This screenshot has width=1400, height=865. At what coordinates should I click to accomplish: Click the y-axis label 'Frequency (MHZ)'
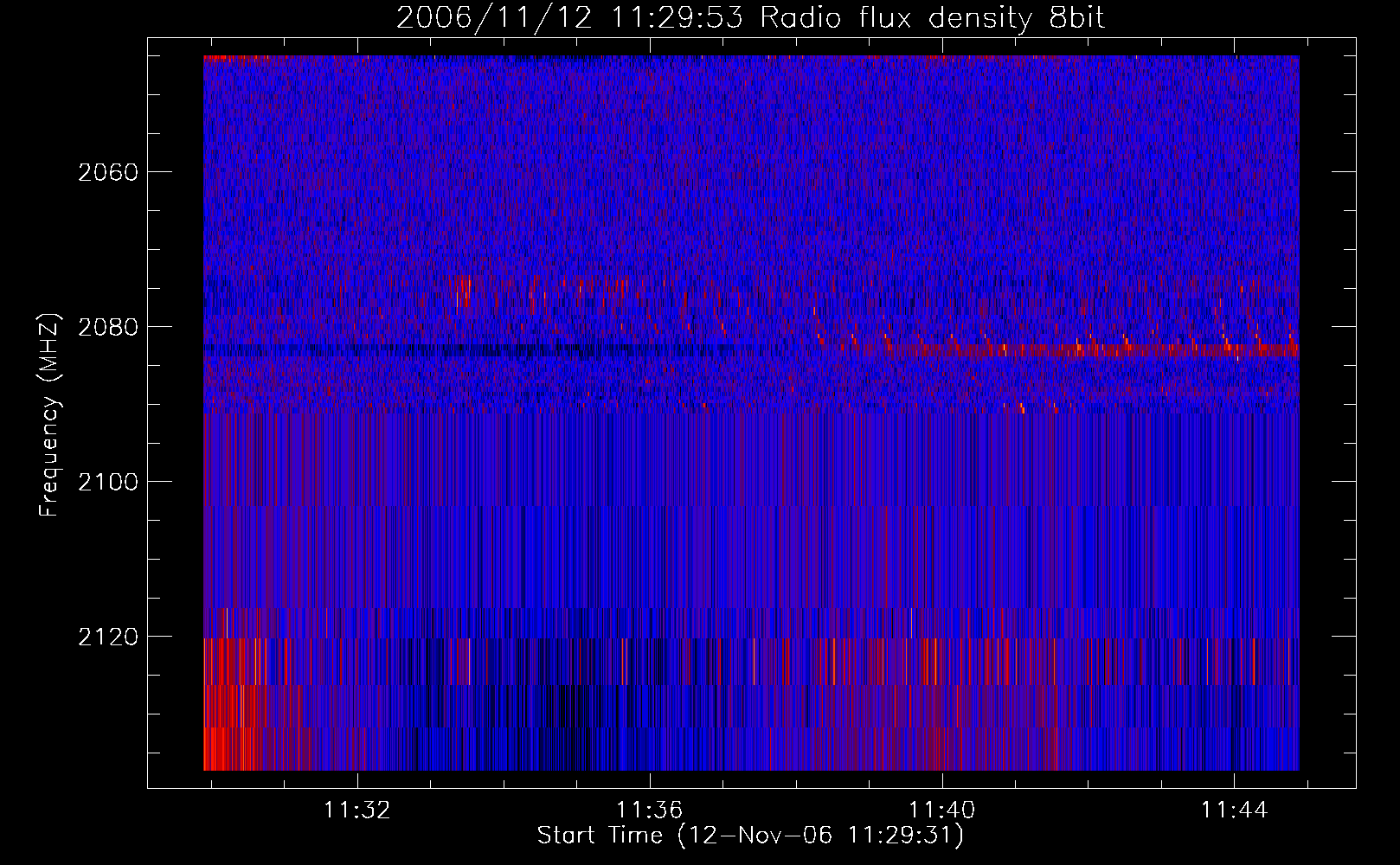tap(50, 415)
